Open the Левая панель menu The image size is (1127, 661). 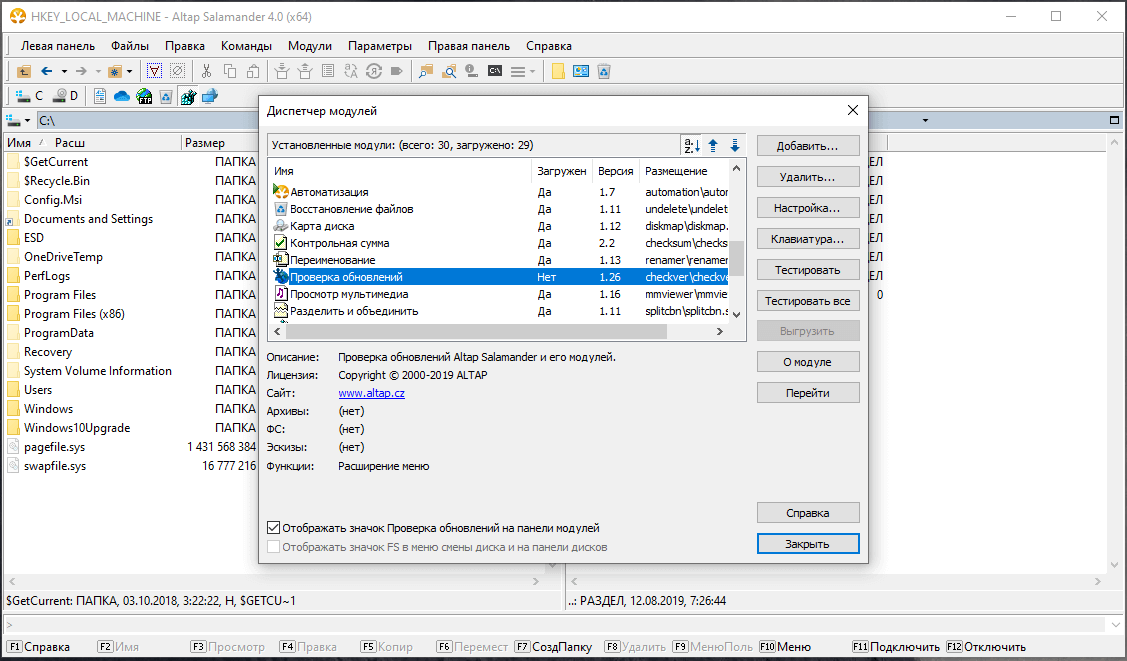tap(58, 46)
